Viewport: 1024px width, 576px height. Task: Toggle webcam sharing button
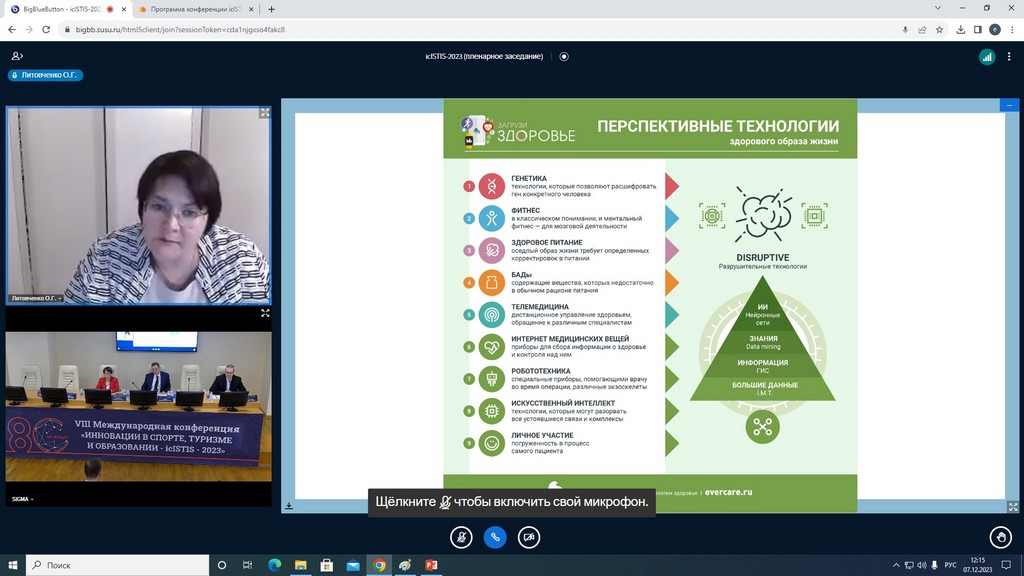tap(529, 537)
